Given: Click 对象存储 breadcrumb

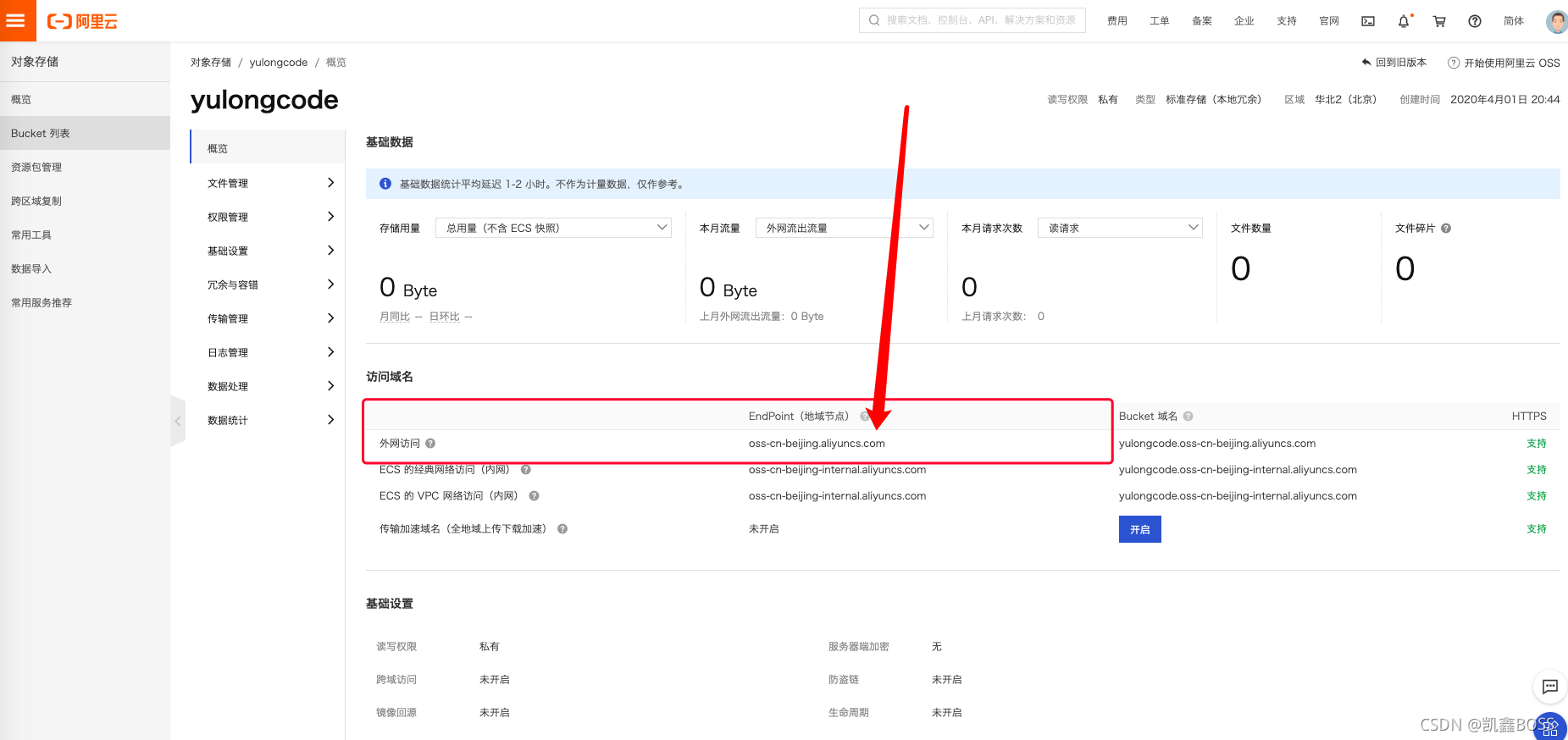Looking at the screenshot, I should pyautogui.click(x=211, y=62).
